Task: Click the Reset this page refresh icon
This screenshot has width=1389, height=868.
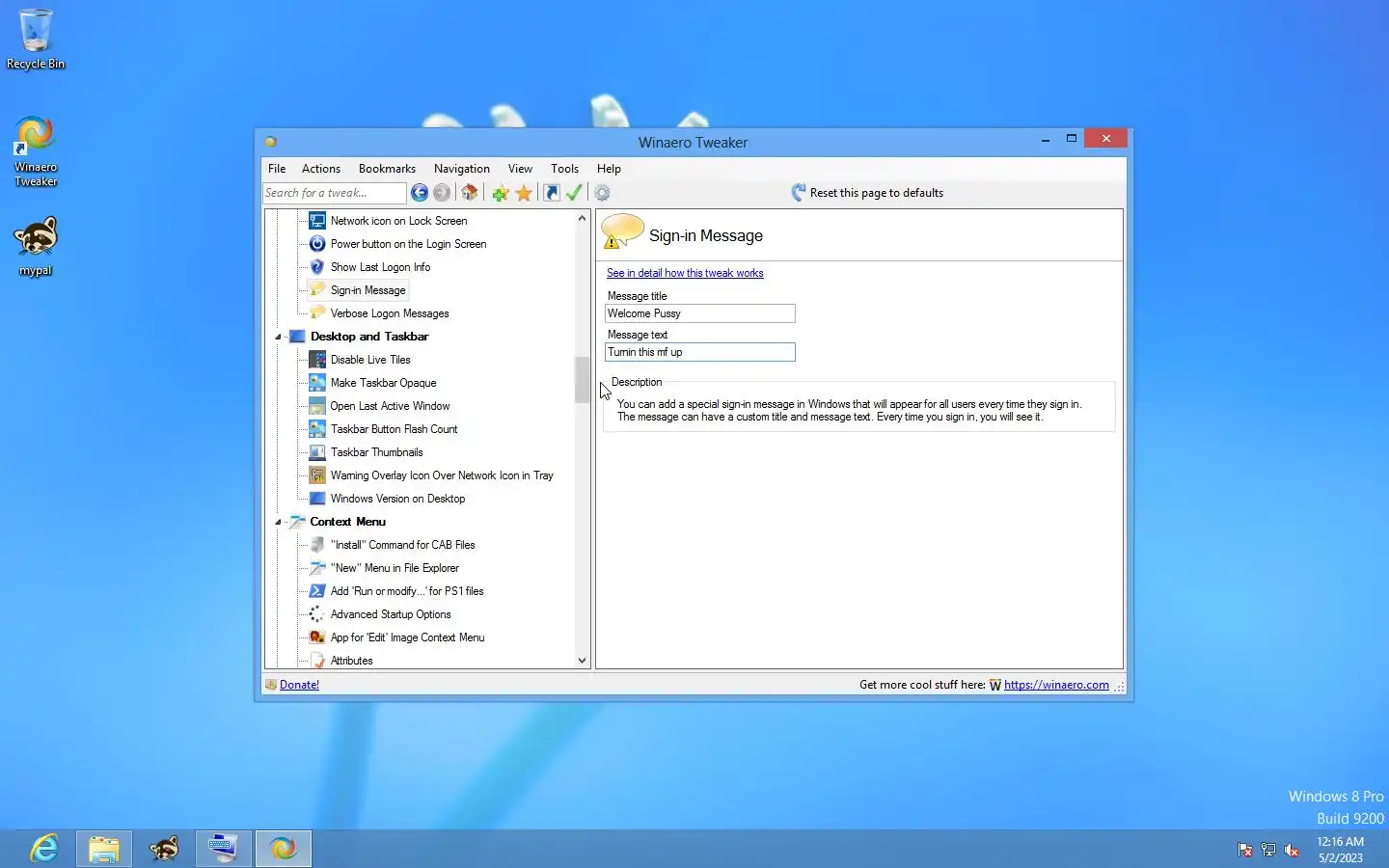Action: [798, 193]
